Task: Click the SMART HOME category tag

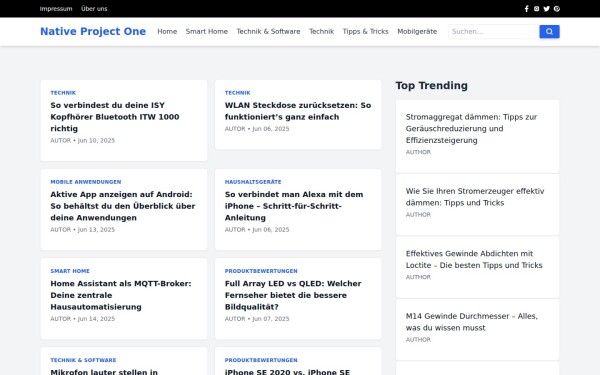Action: coord(70,271)
